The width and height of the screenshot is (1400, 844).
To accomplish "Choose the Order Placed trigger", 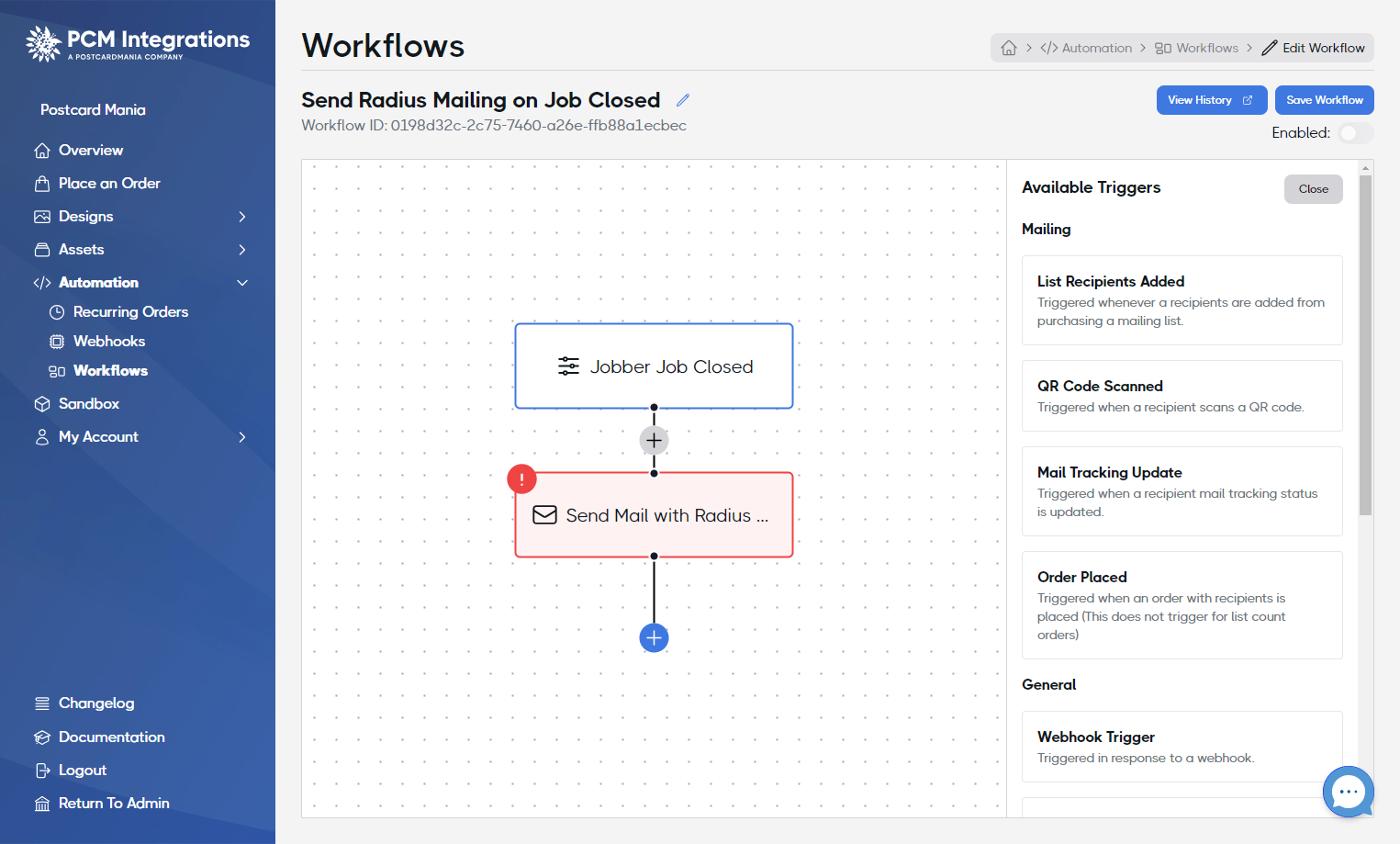I will coord(1182,605).
